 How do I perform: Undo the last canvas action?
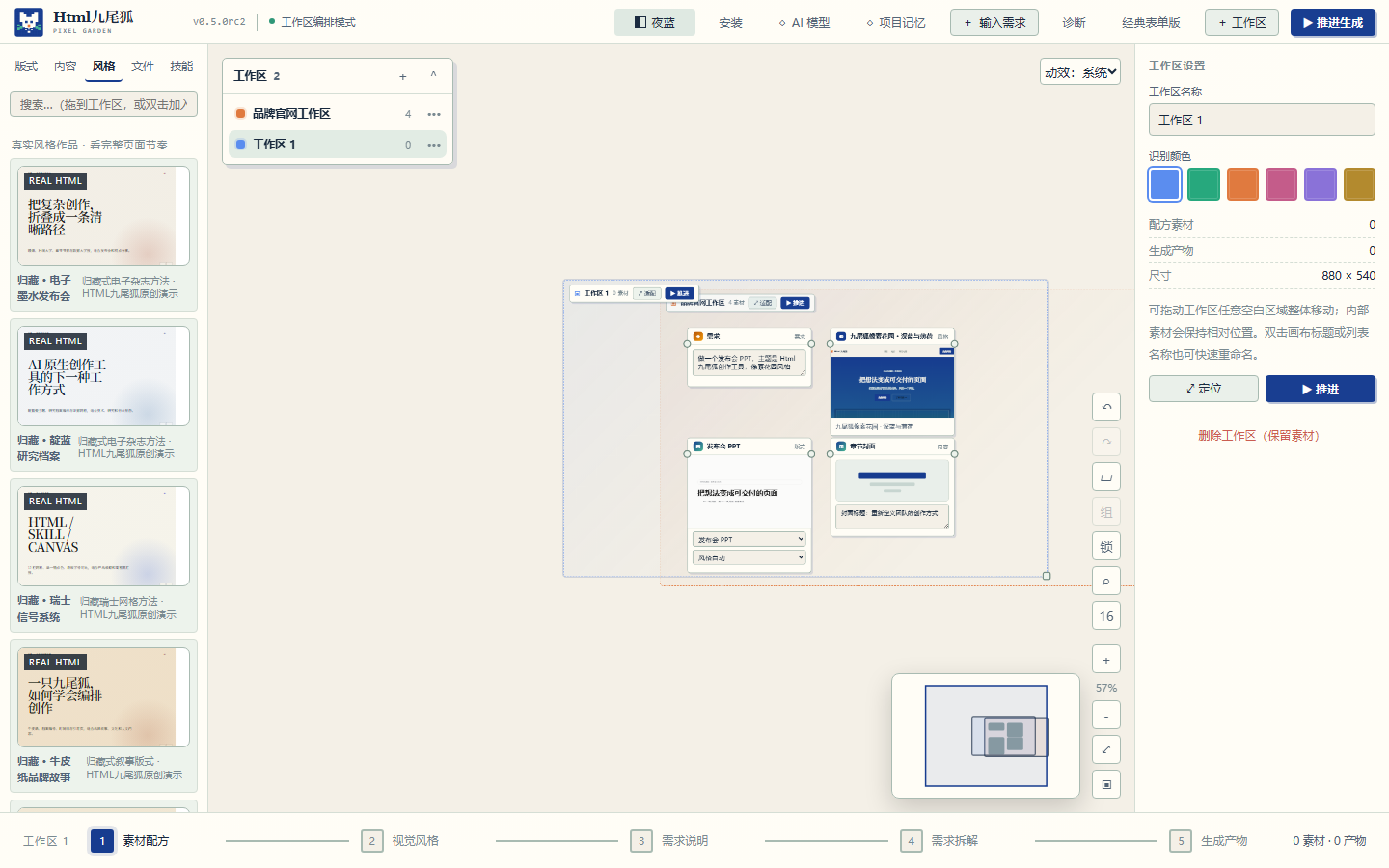pyautogui.click(x=1106, y=407)
